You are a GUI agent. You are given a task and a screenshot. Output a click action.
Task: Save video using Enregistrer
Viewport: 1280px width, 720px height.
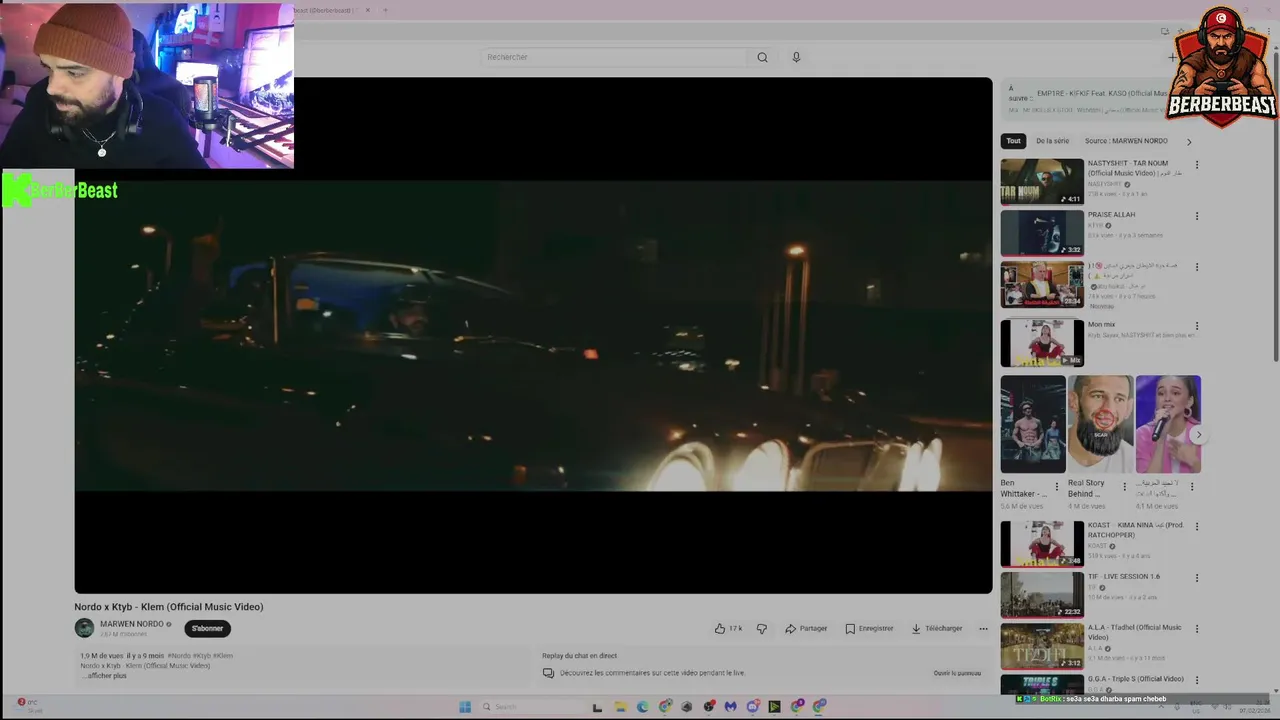[x=869, y=628]
